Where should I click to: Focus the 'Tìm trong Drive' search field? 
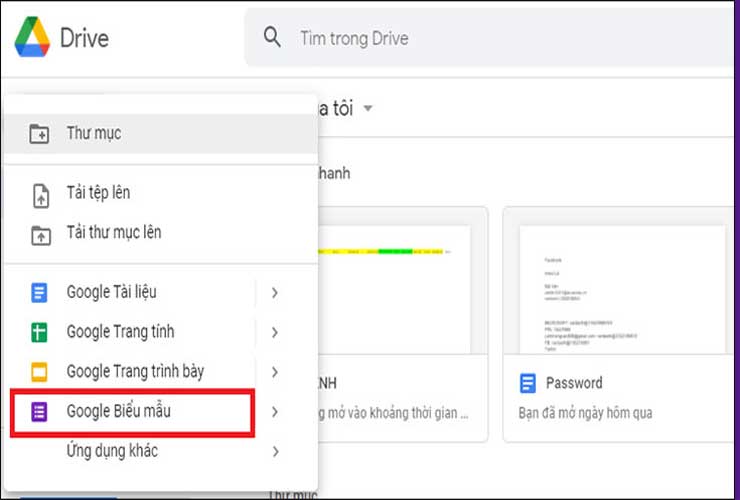pyautogui.click(x=491, y=38)
